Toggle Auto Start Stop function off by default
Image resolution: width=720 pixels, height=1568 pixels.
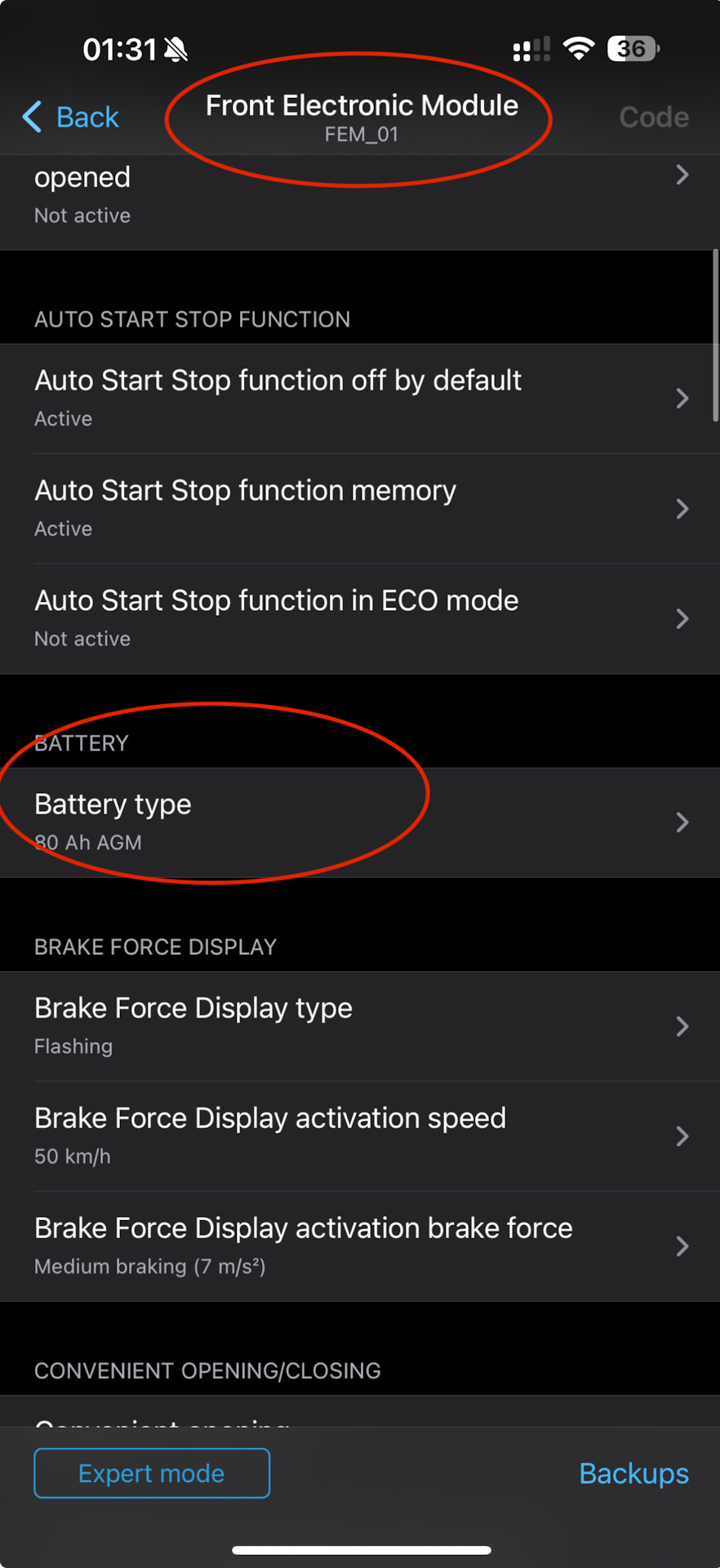pos(360,398)
